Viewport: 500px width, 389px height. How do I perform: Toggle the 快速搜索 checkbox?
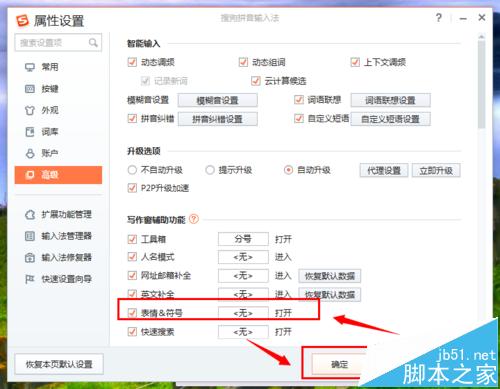[132, 332]
